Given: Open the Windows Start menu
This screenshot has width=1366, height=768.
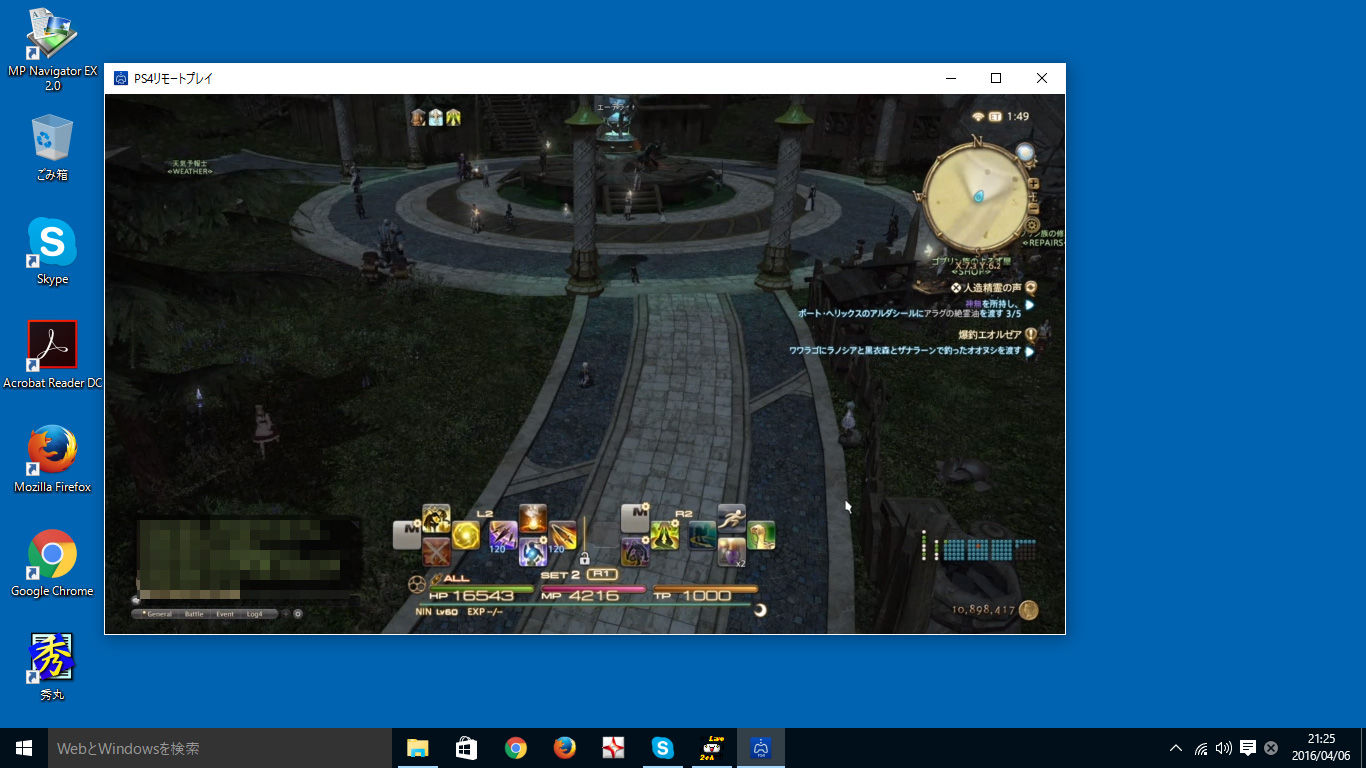Looking at the screenshot, I should 24,748.
